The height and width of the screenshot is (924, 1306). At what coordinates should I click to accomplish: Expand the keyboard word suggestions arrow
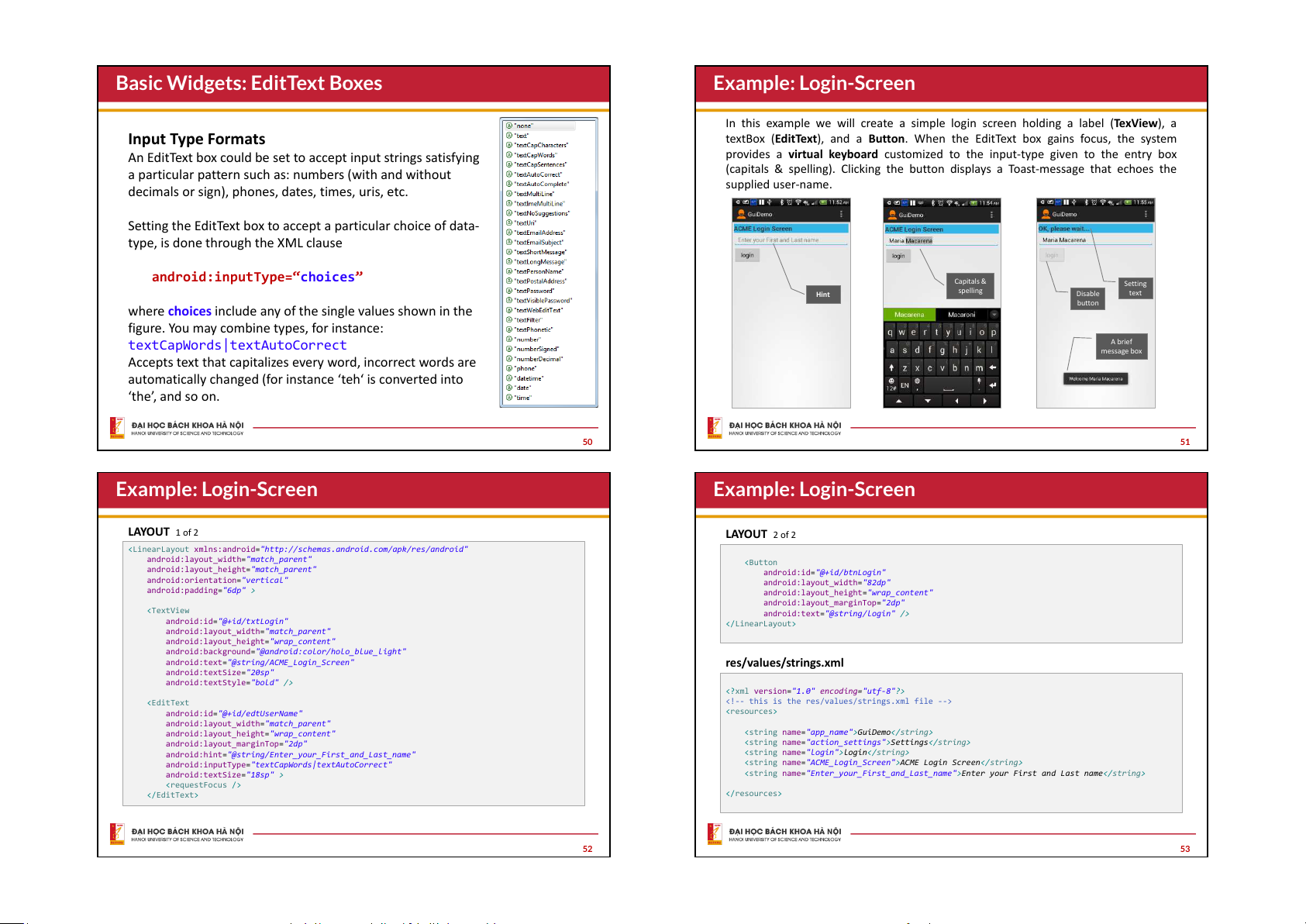(994, 315)
